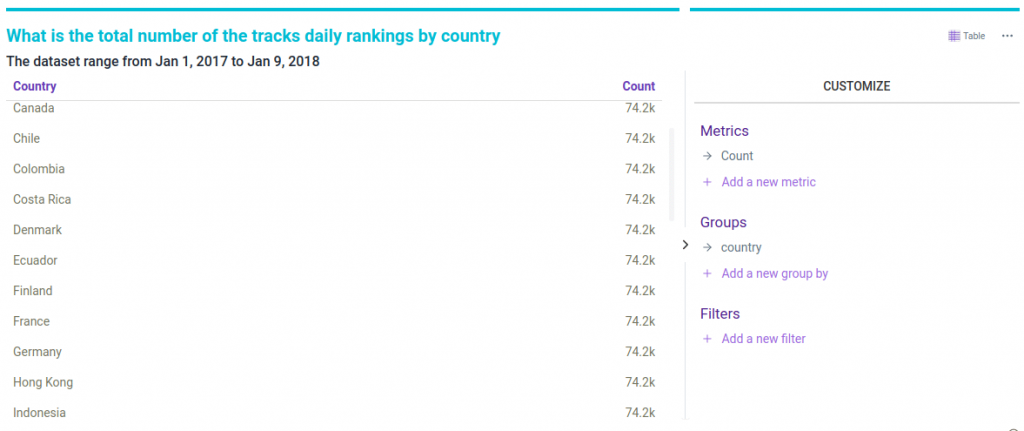Select the Costa Rica row

[x=42, y=199]
